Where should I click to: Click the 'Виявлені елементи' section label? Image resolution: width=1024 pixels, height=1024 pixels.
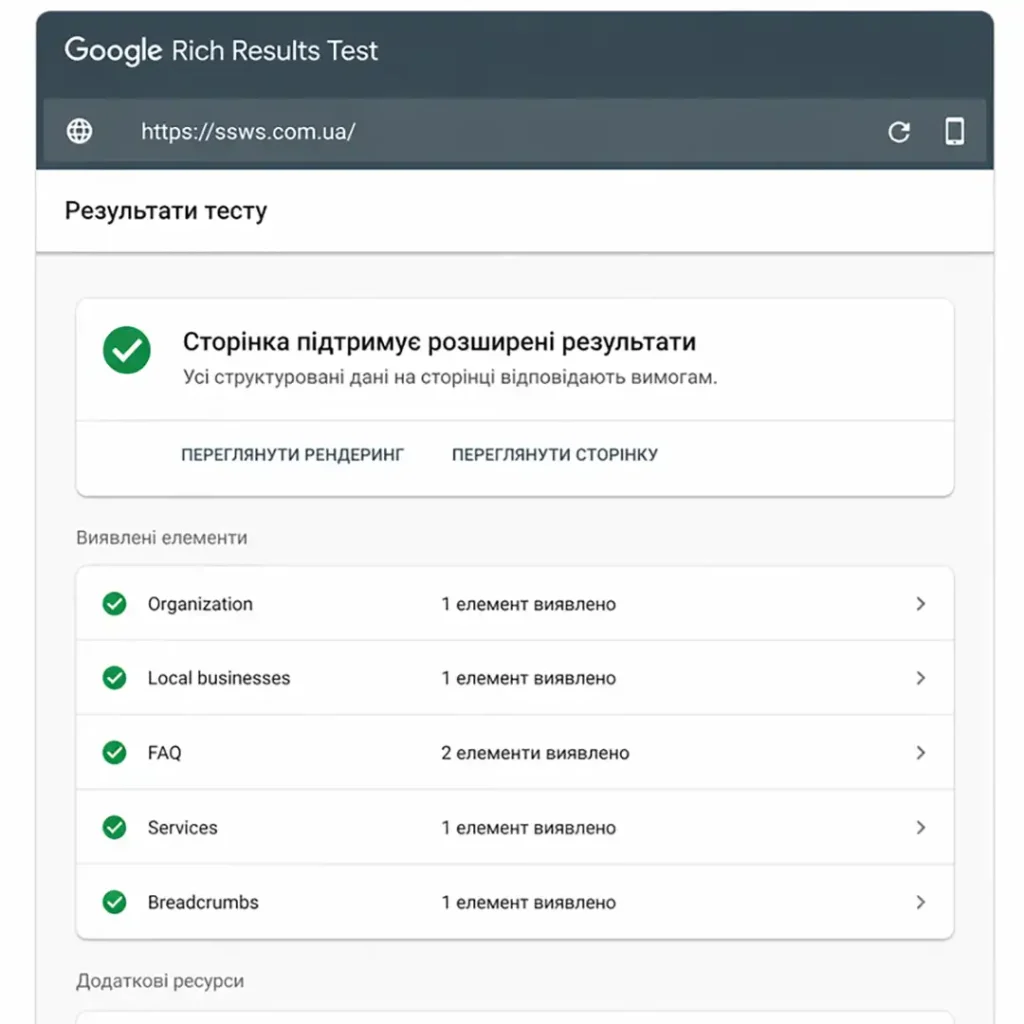(162, 537)
